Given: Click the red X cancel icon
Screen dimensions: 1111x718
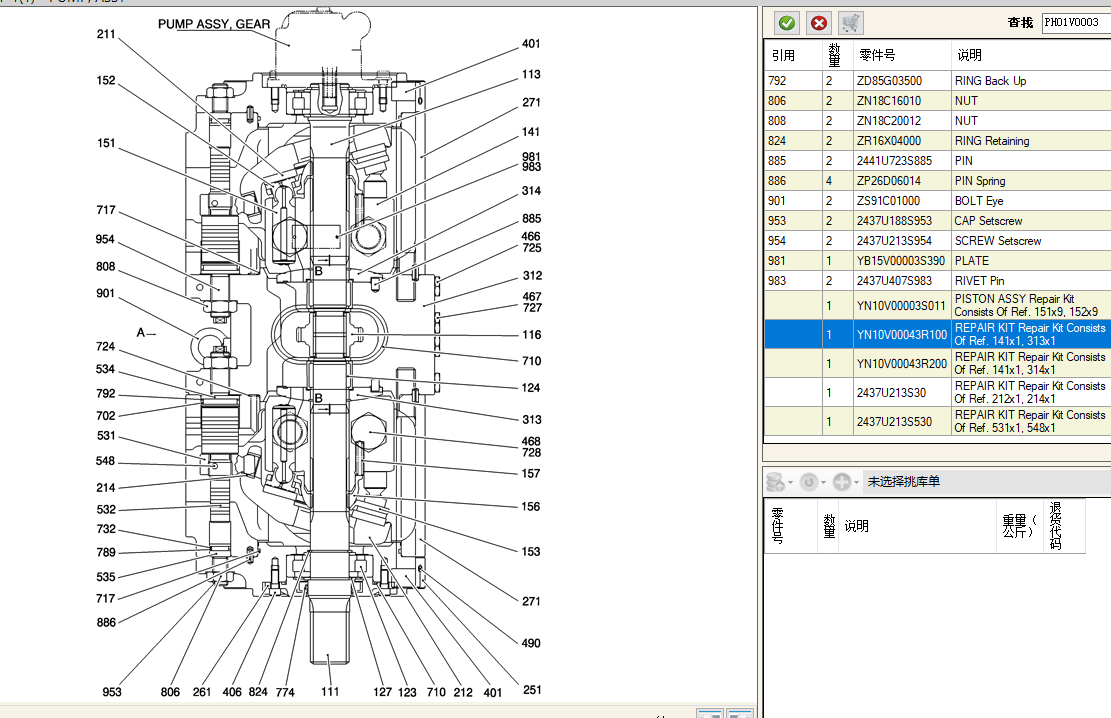Looking at the screenshot, I should (x=818, y=23).
